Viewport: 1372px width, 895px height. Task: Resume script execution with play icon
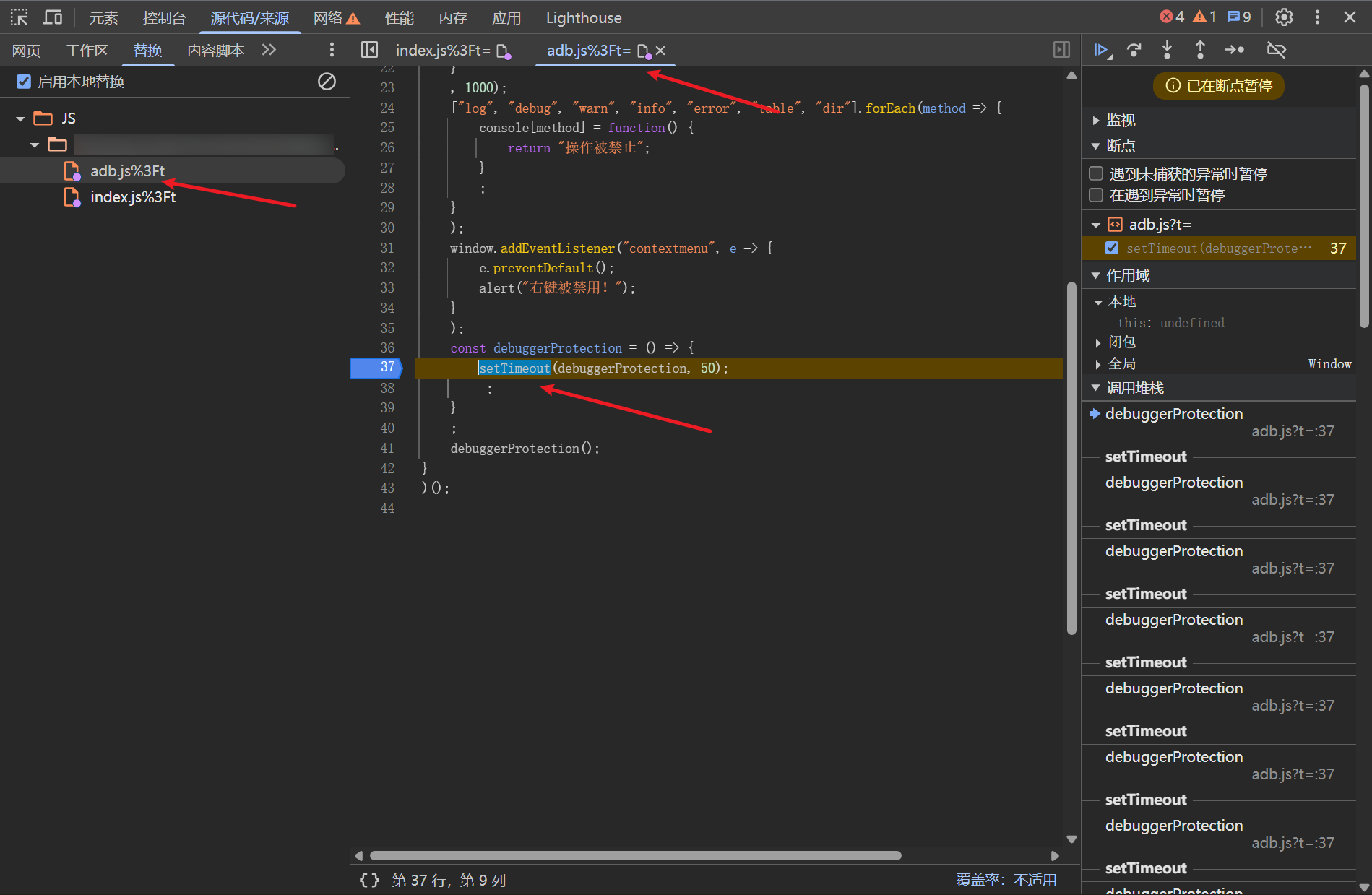(1101, 50)
